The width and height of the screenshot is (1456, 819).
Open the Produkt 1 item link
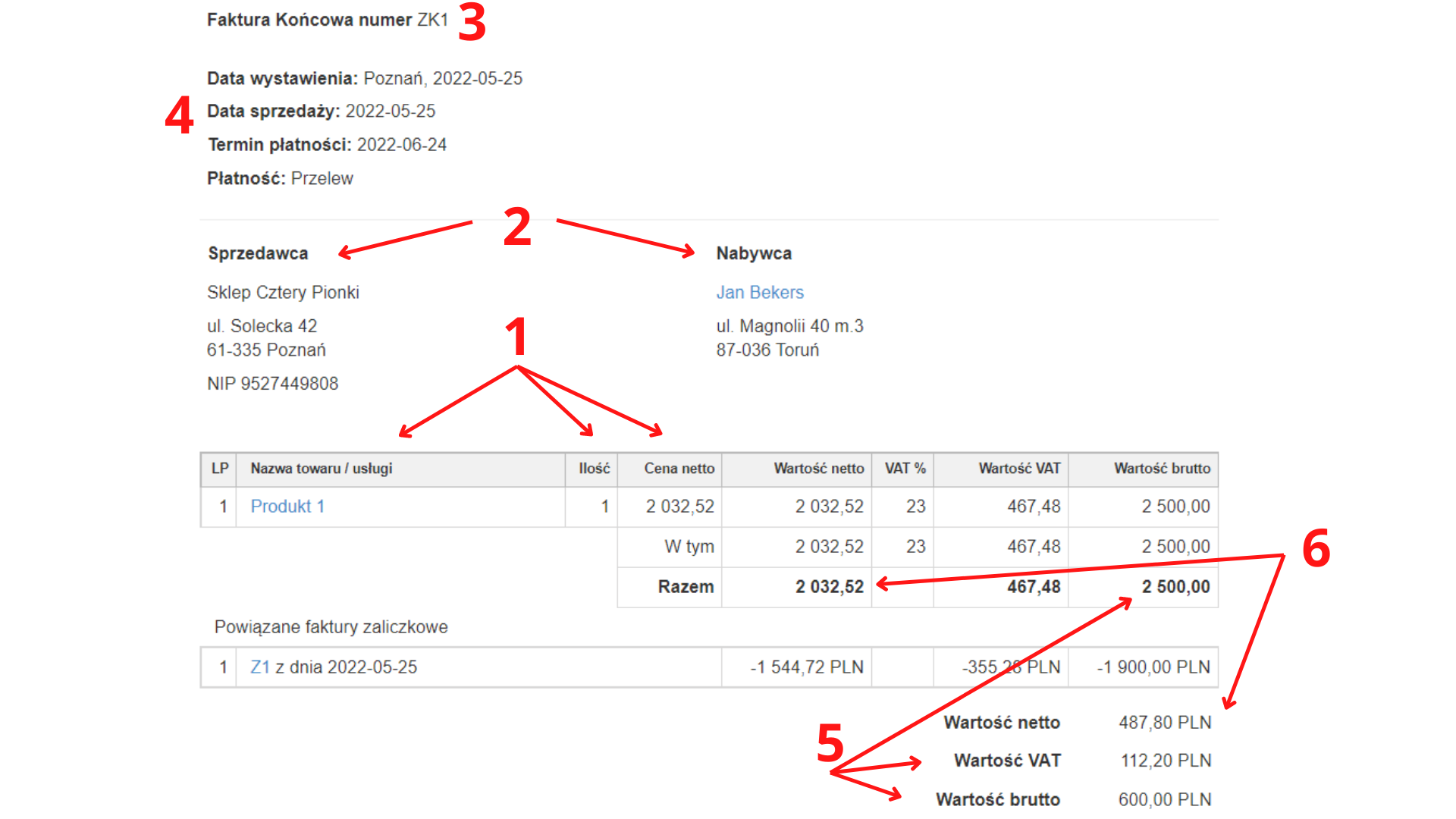click(287, 507)
